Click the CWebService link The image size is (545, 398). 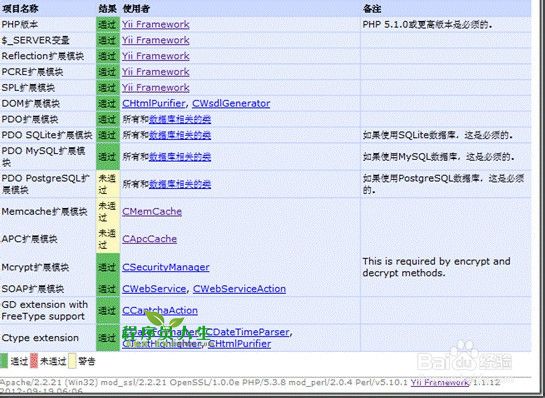click(154, 289)
